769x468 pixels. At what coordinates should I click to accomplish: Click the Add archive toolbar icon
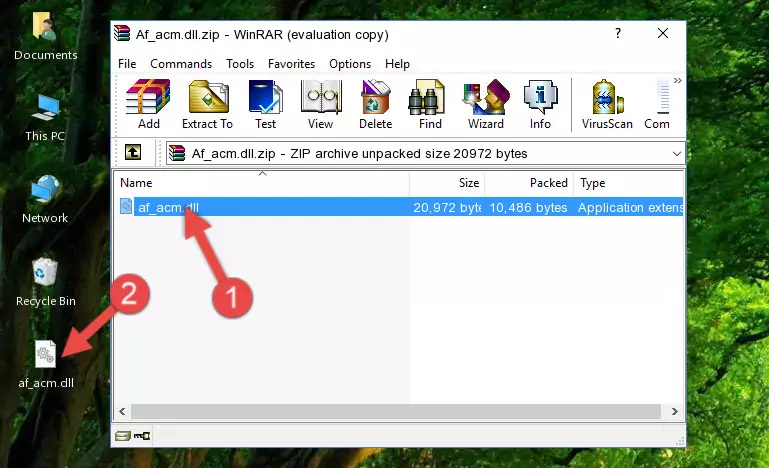point(148,104)
